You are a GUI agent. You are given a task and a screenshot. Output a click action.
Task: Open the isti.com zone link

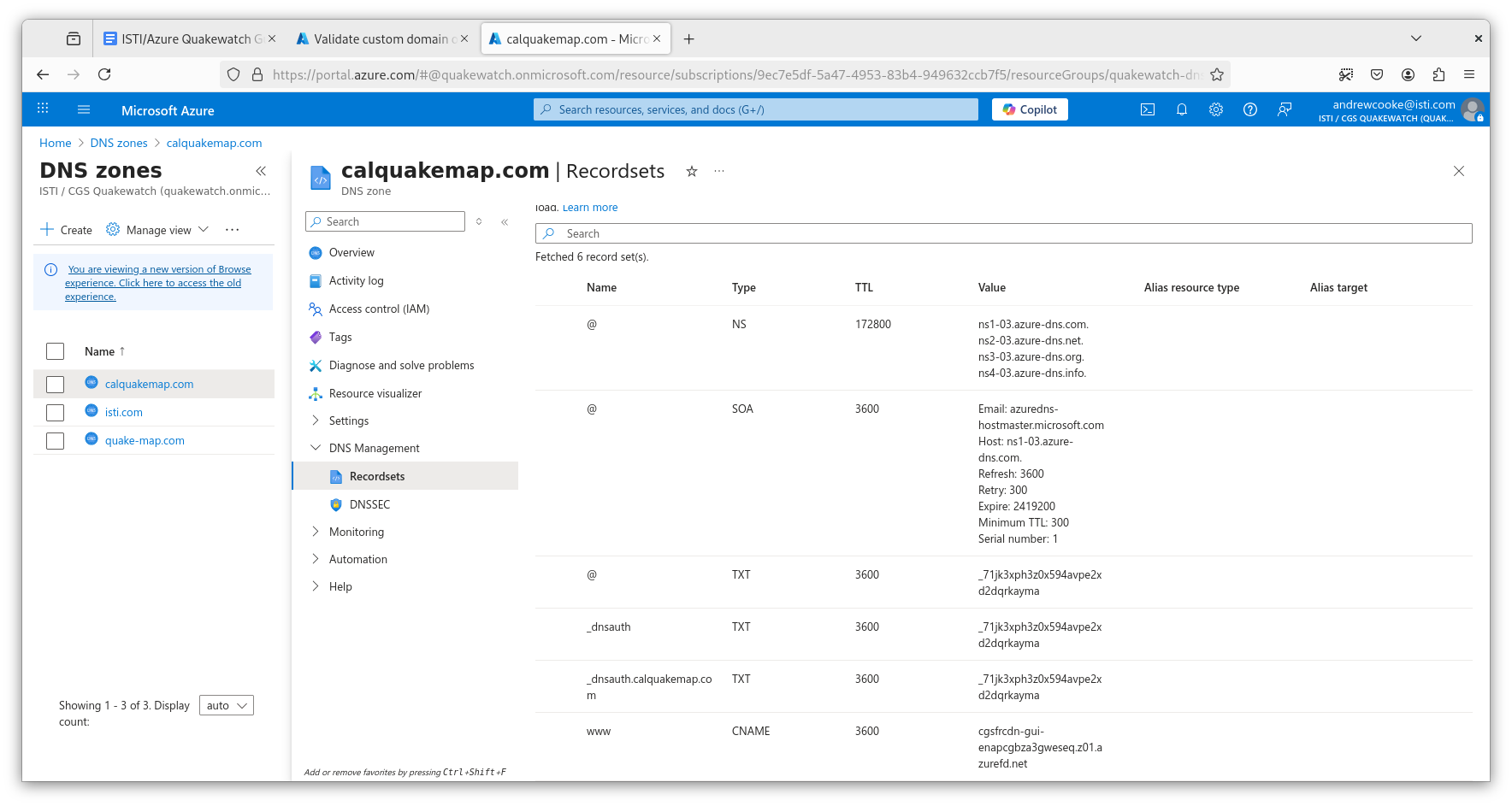[x=124, y=413]
